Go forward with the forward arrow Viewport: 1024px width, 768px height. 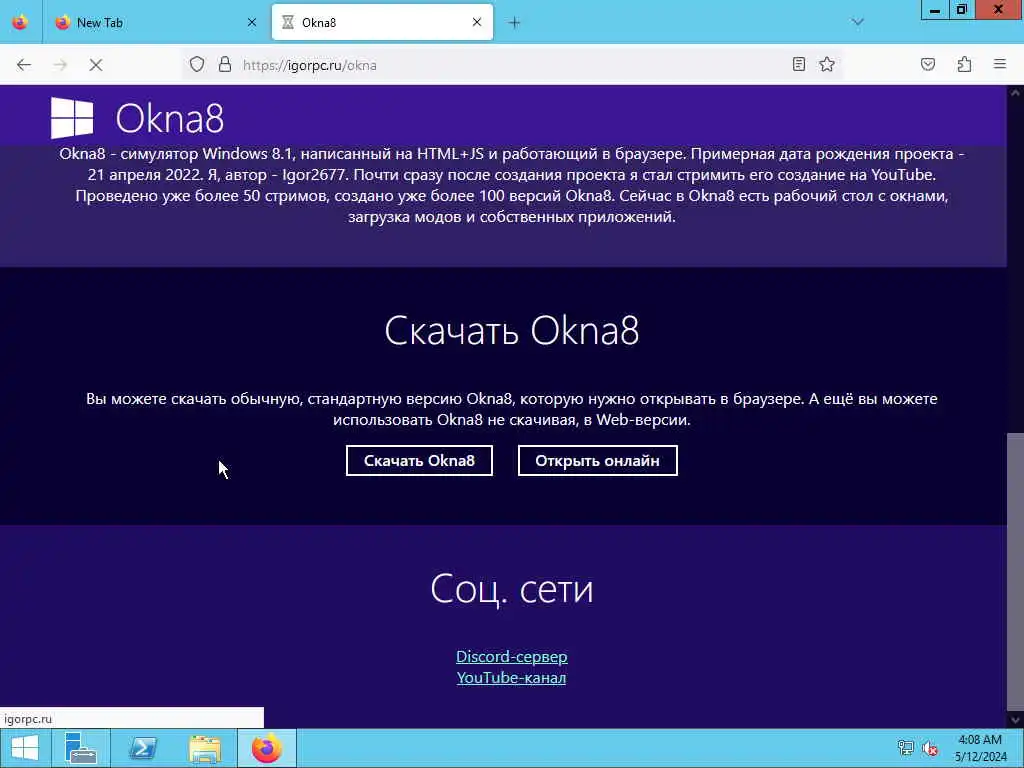click(60, 65)
